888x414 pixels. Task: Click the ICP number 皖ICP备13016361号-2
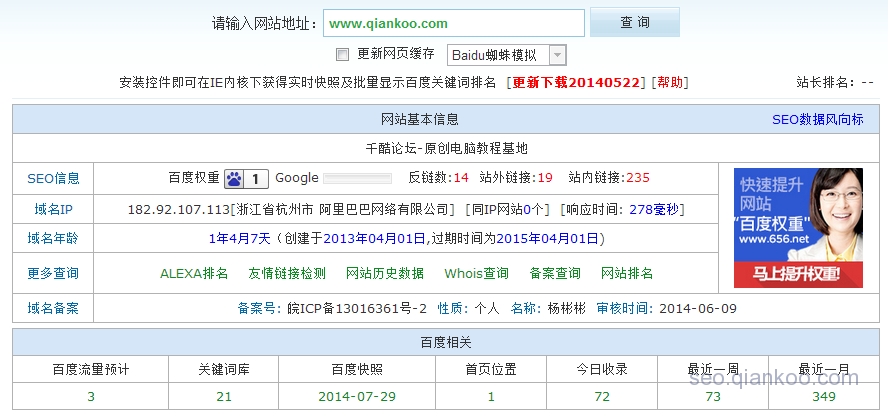(357, 309)
